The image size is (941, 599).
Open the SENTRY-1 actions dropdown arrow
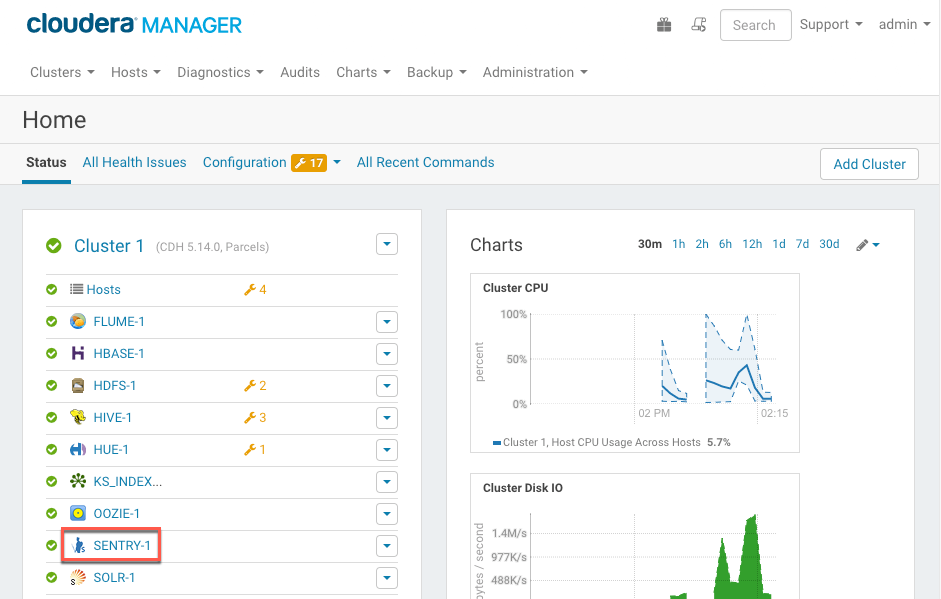point(387,546)
